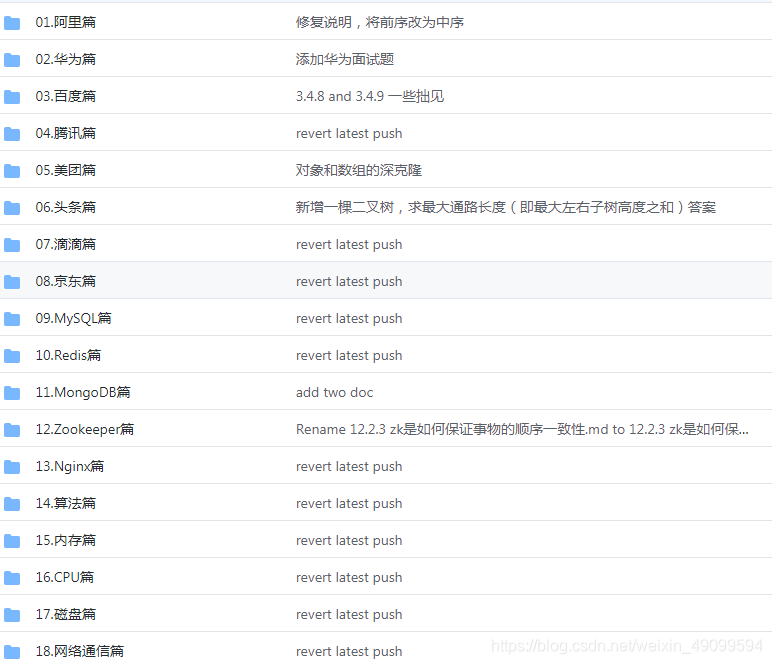Click Rename 12.2.3 commit message on Zookeeper row
This screenshot has height=664, width=772.
click(x=522, y=429)
